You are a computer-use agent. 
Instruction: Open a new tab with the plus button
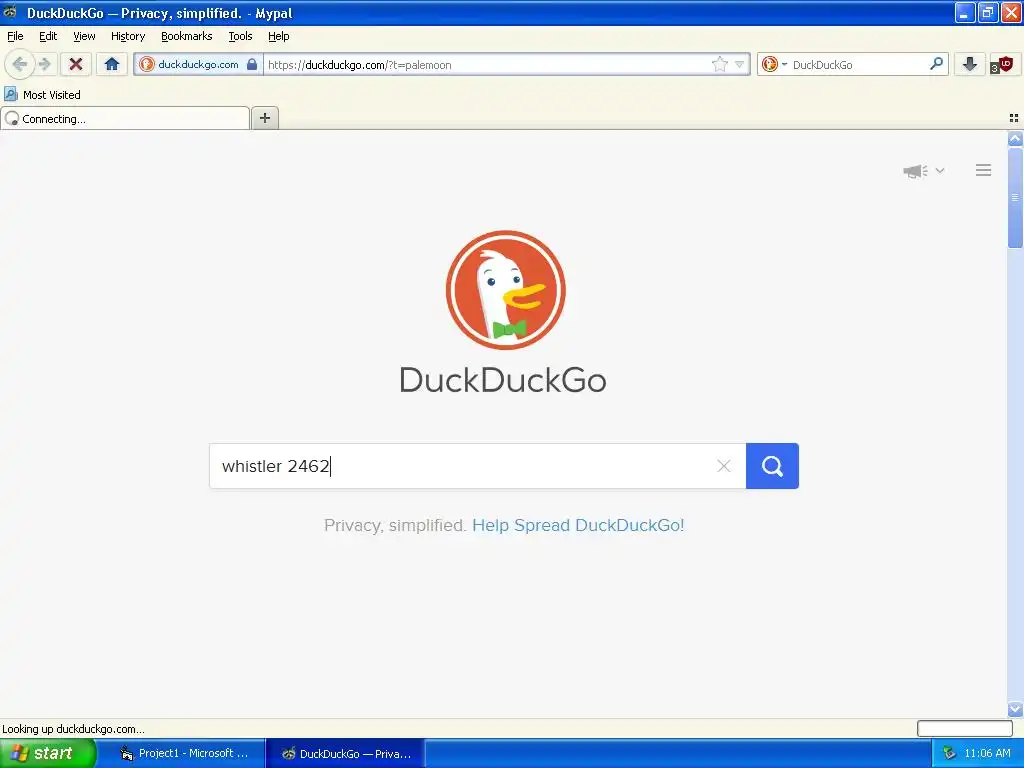[x=264, y=118]
